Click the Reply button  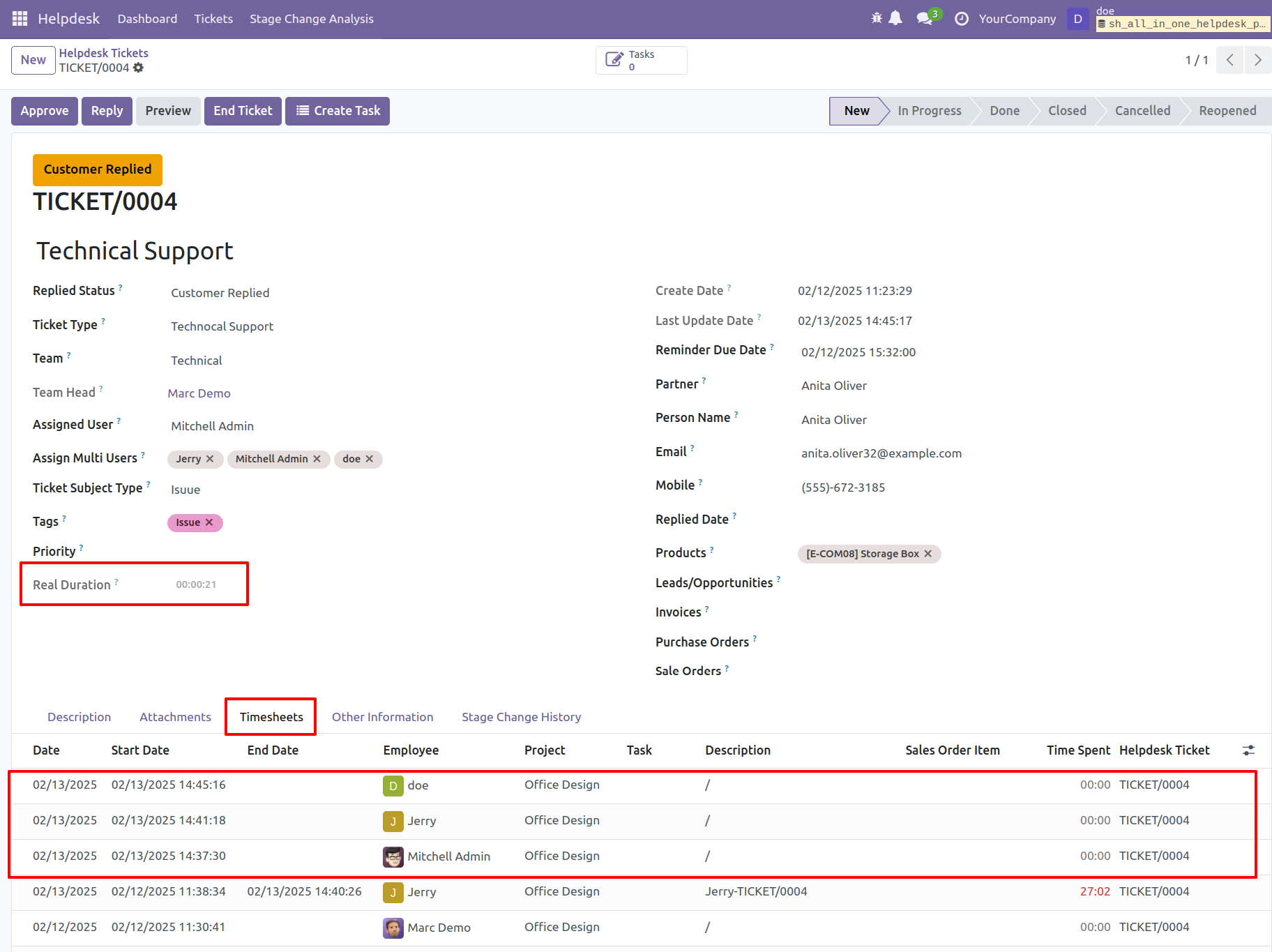coord(107,111)
